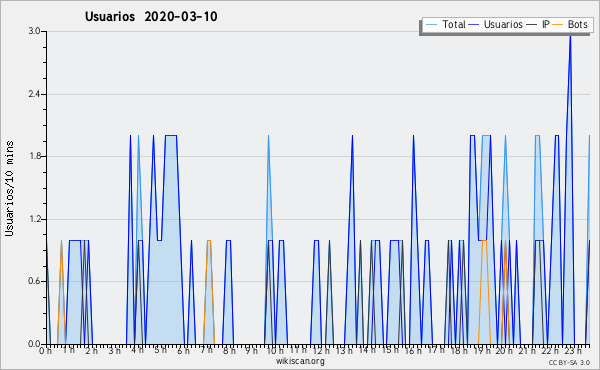The height and width of the screenshot is (370, 600).
Task: Click the light blue Total legend line
Action: pyautogui.click(x=432, y=25)
